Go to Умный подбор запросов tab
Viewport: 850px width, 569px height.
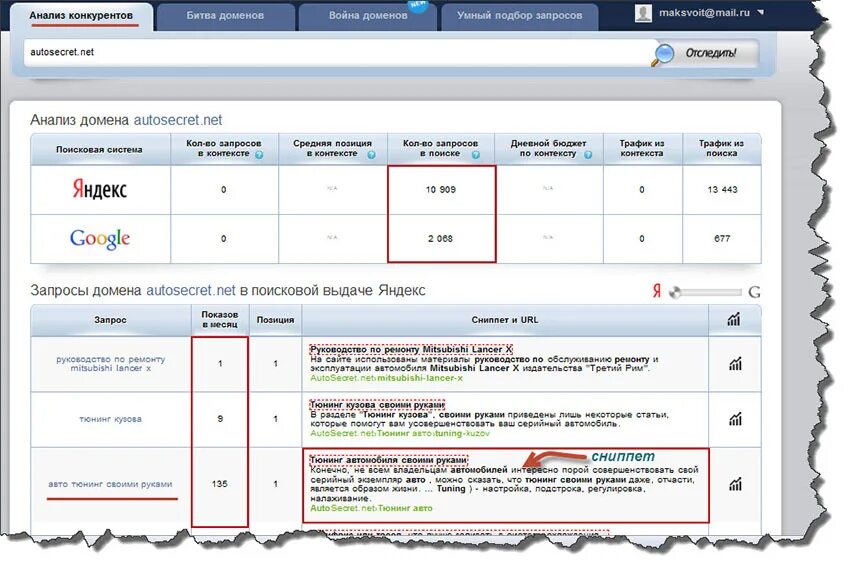(519, 16)
